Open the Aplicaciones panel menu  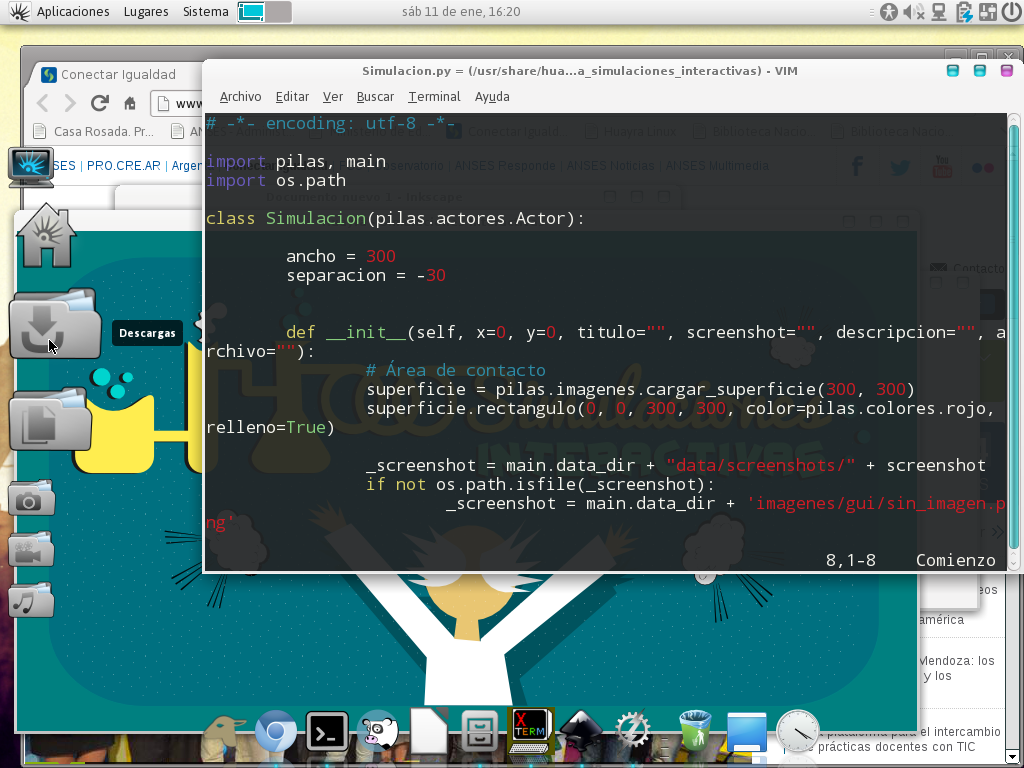coord(73,12)
